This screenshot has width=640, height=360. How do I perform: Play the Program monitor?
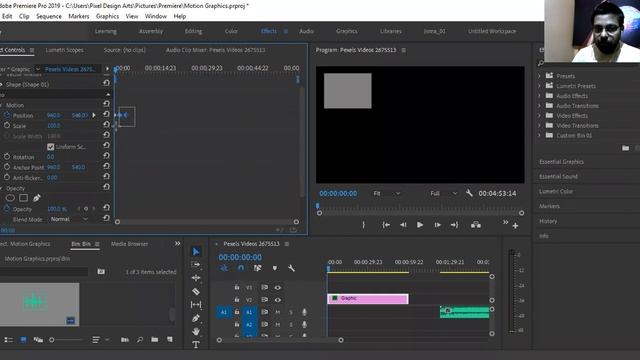tap(420, 225)
